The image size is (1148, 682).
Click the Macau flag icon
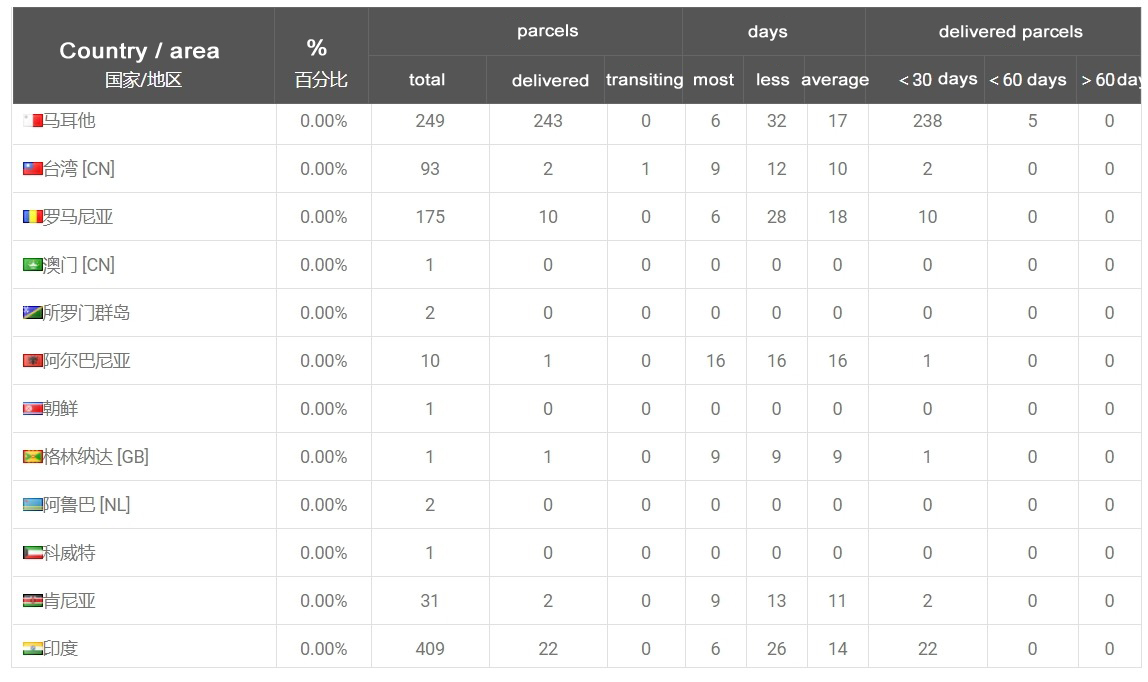pyautogui.click(x=33, y=265)
